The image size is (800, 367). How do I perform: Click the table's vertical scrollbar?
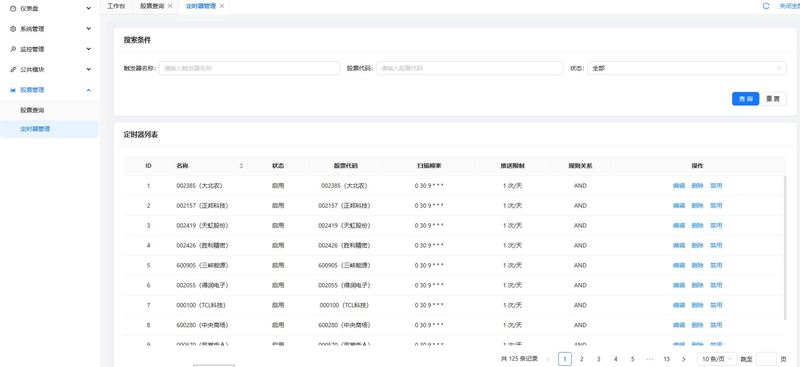(785, 248)
